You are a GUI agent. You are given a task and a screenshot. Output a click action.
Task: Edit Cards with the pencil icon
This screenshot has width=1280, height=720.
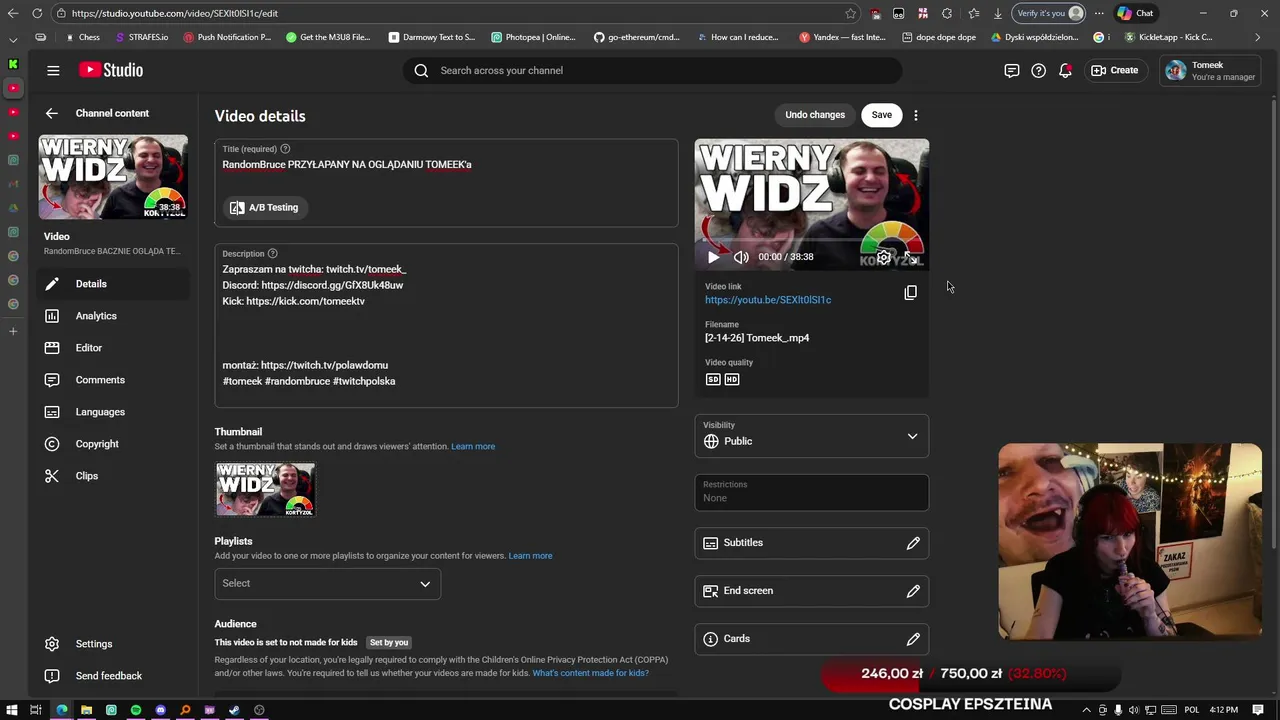[913, 639]
